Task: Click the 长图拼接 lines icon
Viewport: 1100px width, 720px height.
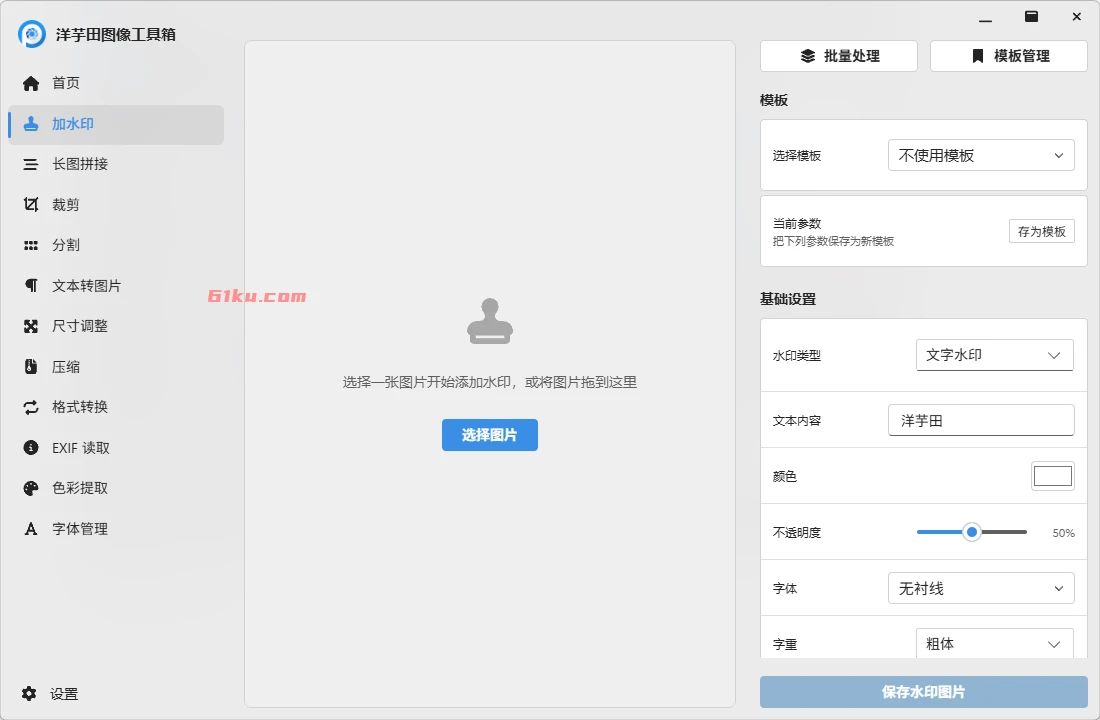Action: coord(31,164)
